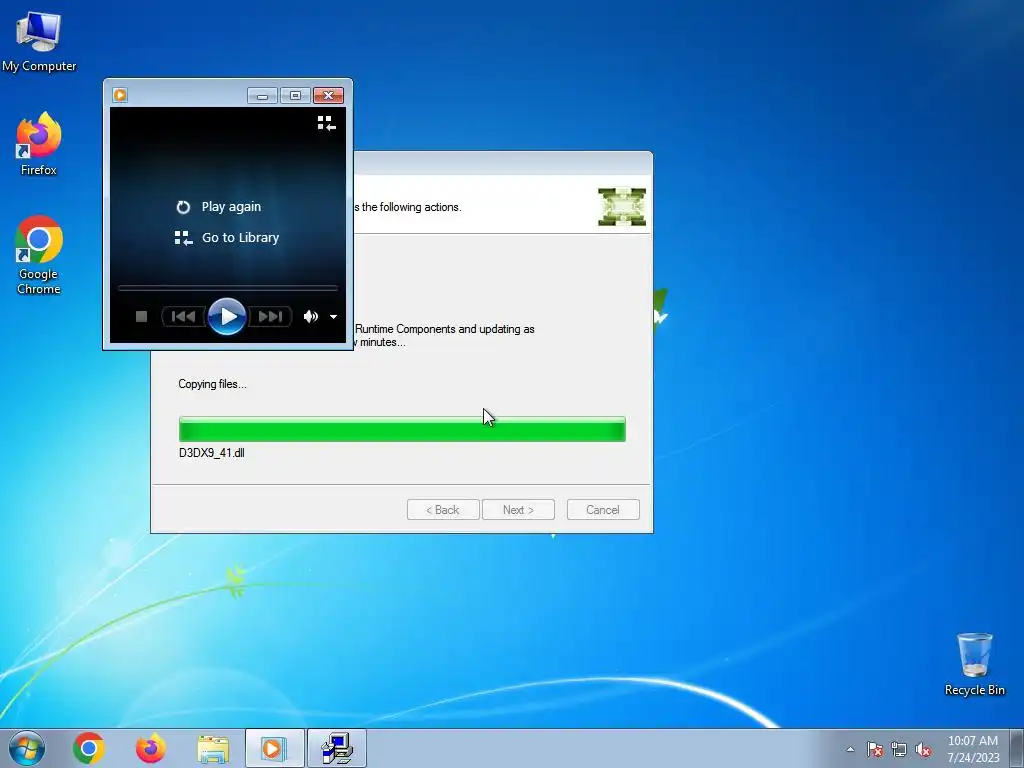The height and width of the screenshot is (768, 1024).
Task: Click the green installer progress bar
Action: pos(402,429)
